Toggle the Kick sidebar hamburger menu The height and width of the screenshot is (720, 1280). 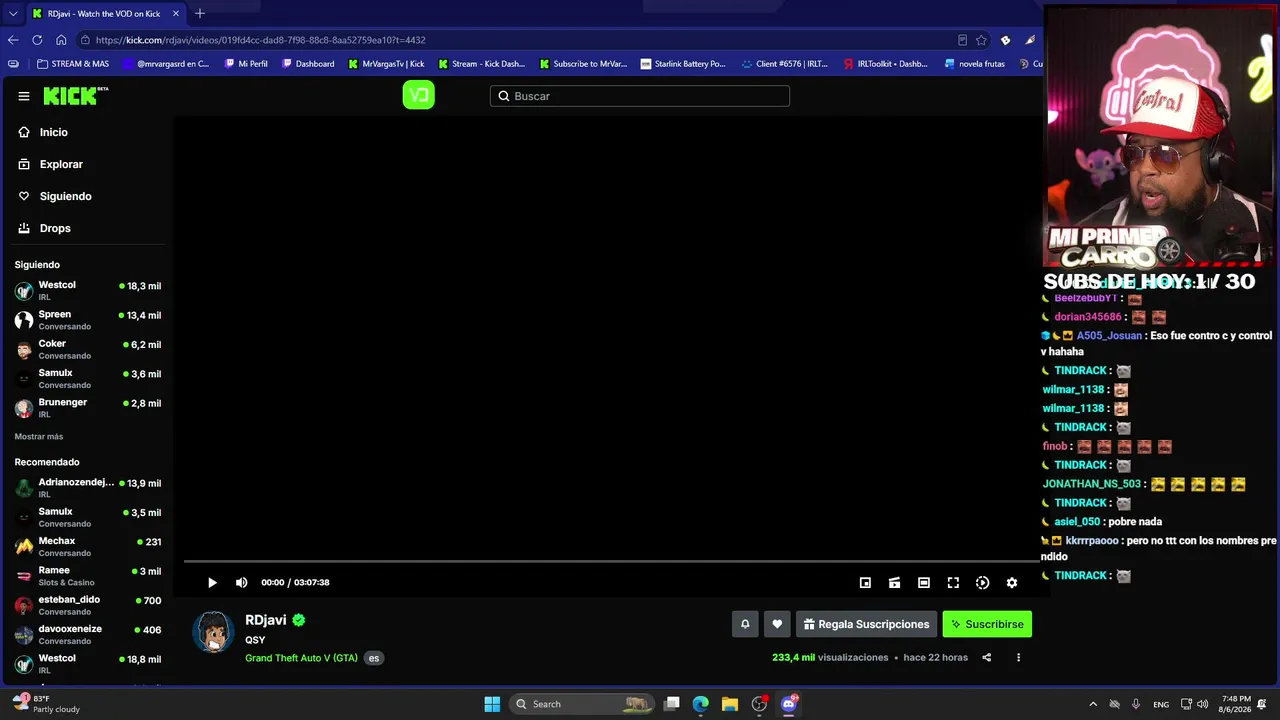click(x=24, y=96)
